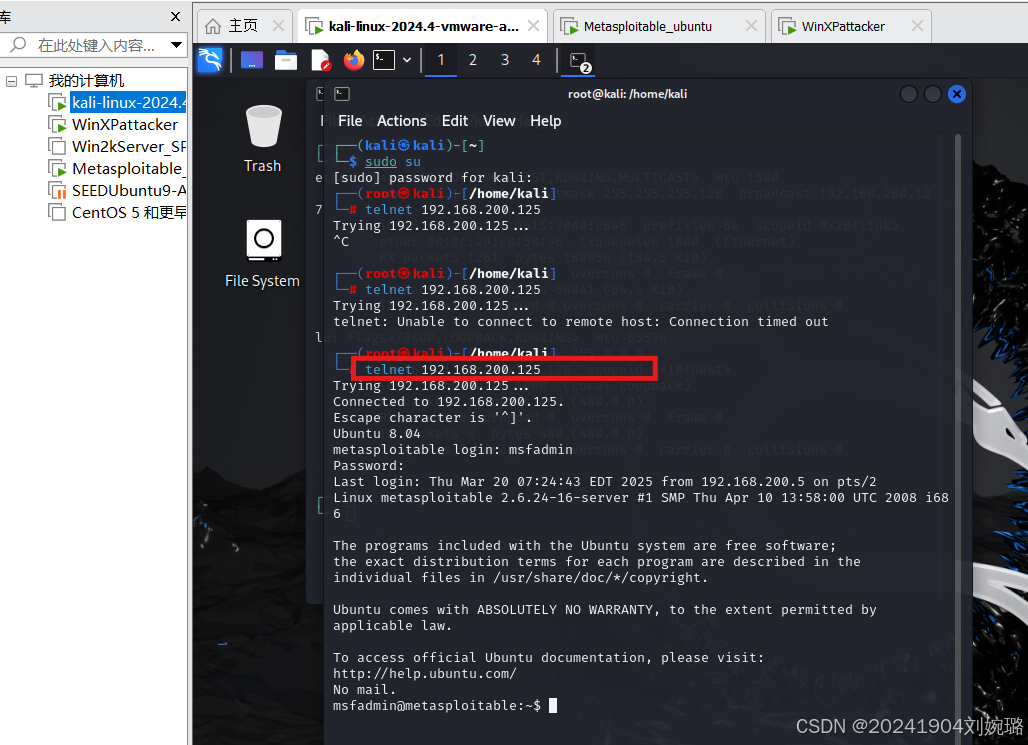Minimize the root@kali terminal window
Screen dimensions: 1028x745
point(909,94)
